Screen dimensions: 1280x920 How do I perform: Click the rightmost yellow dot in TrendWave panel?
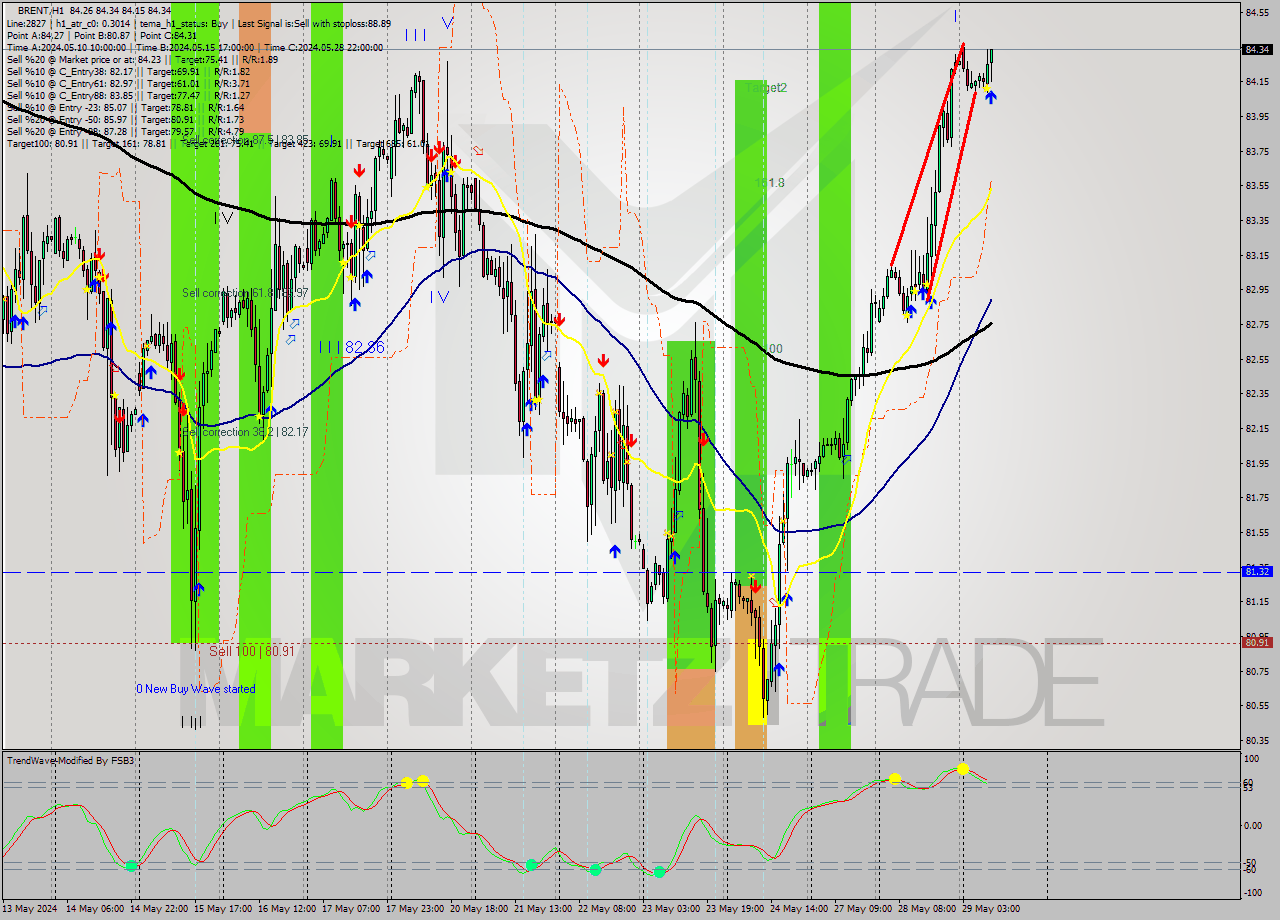click(962, 769)
